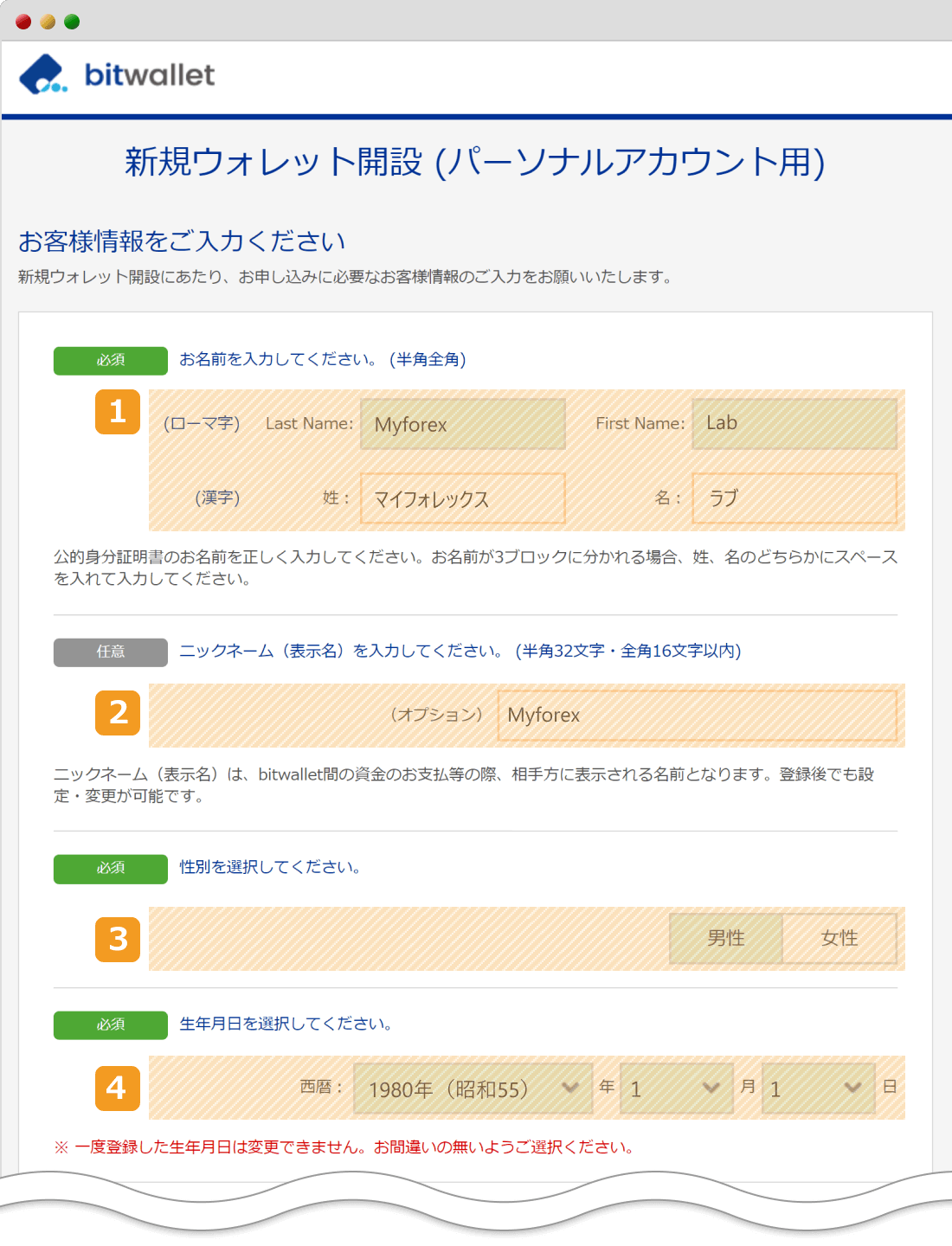
Task: Open the birth day dropdown
Action: tap(818, 1089)
